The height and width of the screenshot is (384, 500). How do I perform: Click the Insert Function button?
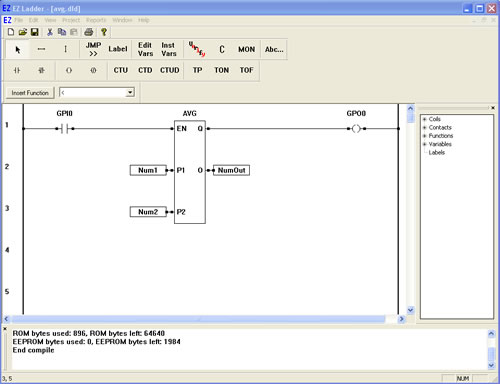30,93
